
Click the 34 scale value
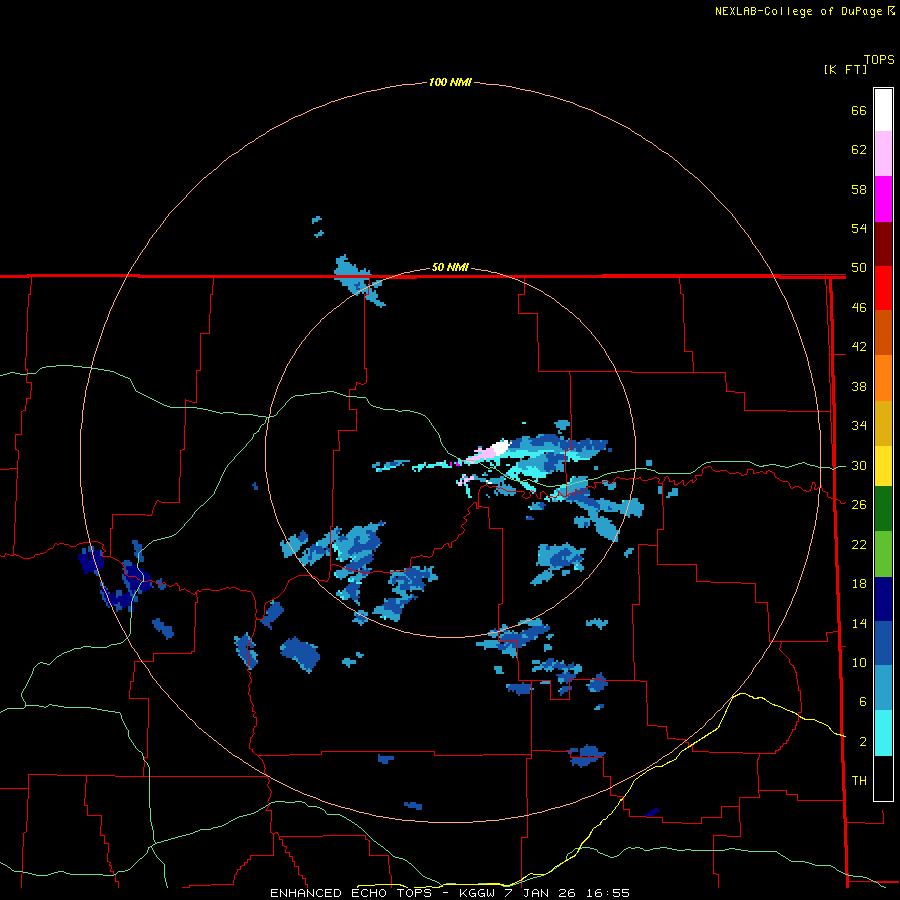859,426
